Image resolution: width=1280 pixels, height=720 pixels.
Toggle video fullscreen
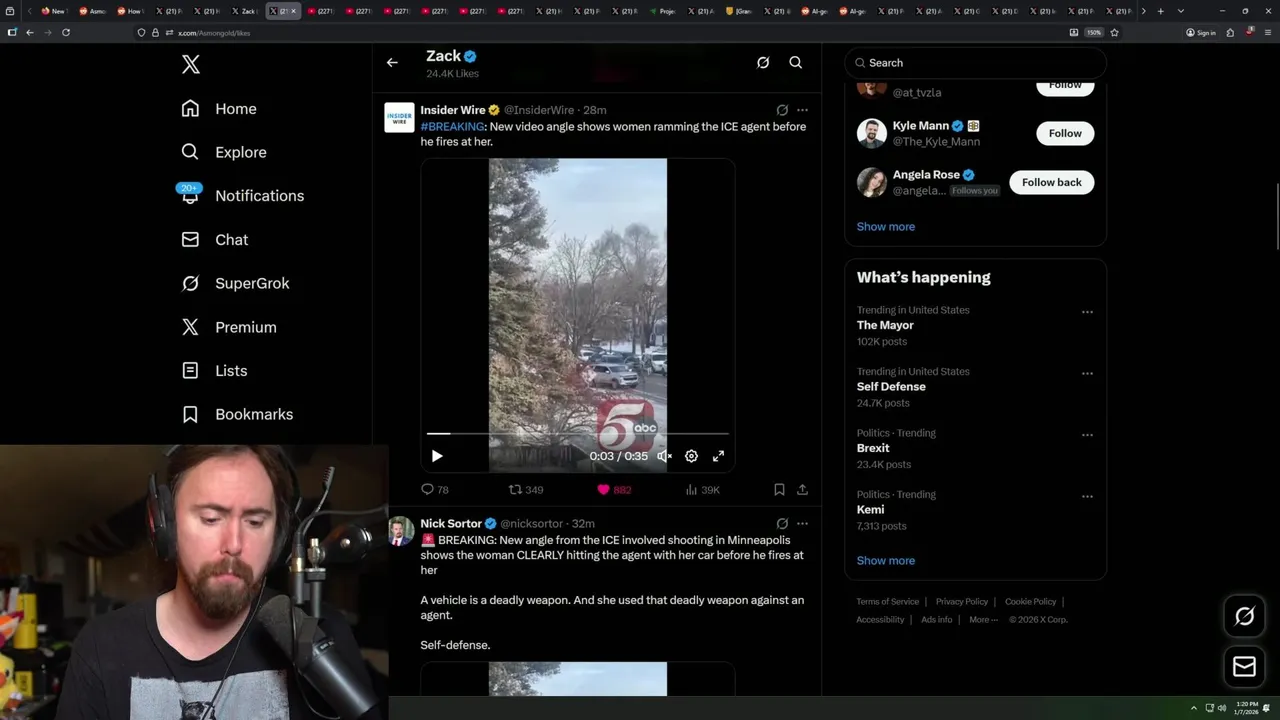pos(718,456)
